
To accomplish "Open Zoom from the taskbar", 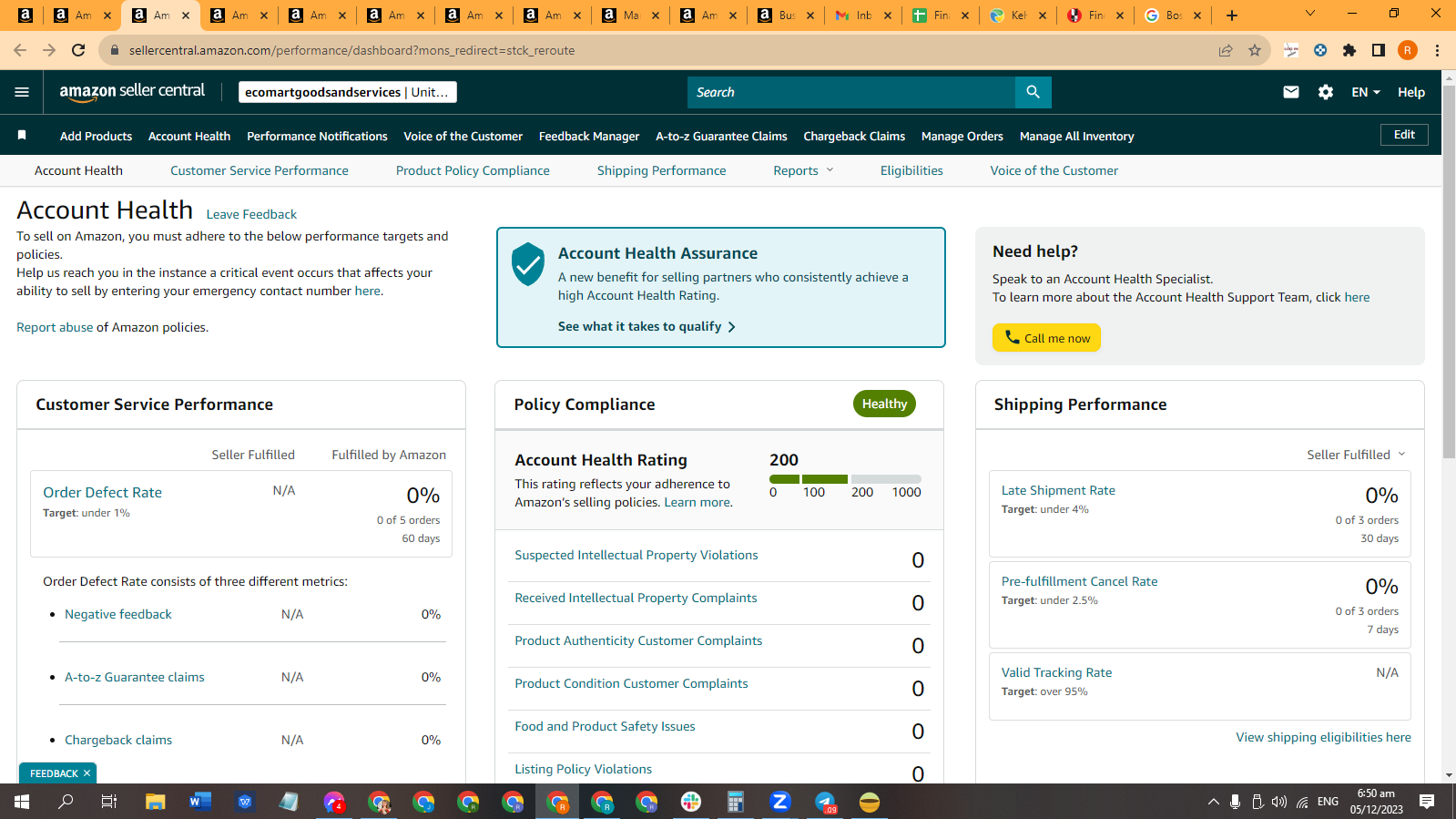I will click(780, 802).
